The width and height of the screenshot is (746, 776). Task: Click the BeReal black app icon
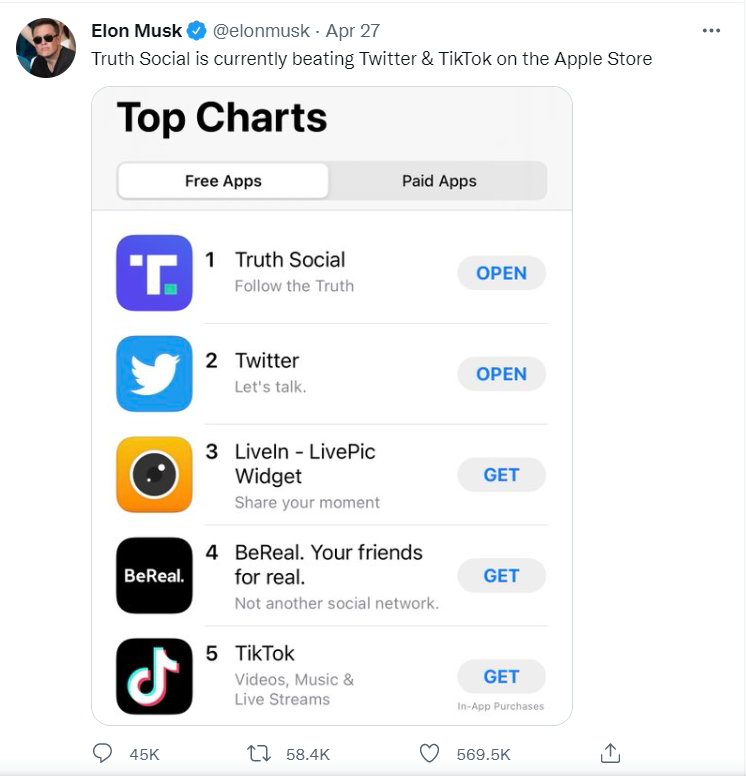tap(154, 576)
